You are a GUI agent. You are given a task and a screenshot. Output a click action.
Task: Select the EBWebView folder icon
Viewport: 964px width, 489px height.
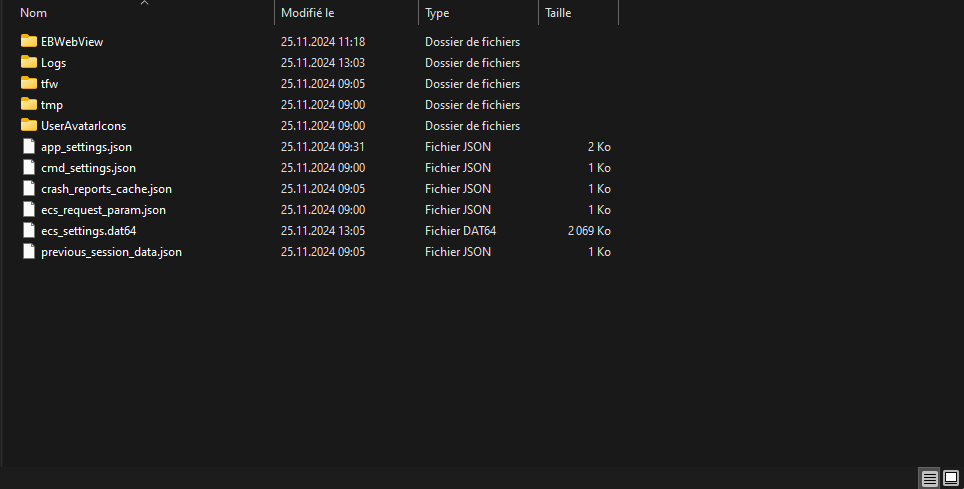coord(28,41)
